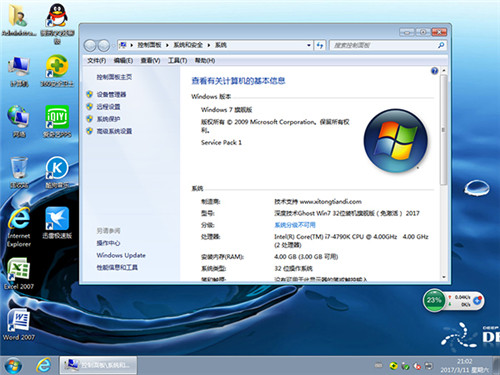Screen dimensions: 500x375
Task: Click the 23% memory floating ball
Action: pos(434,300)
